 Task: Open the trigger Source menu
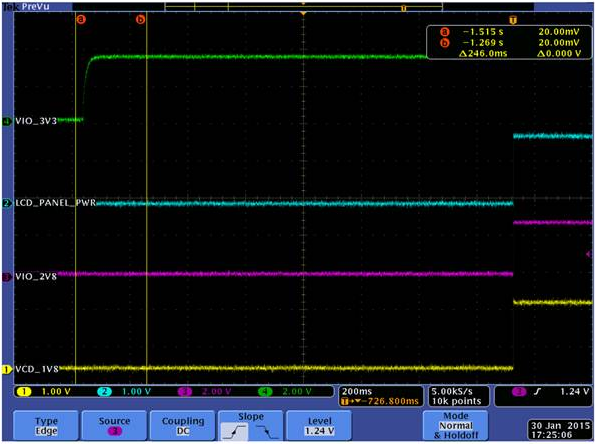[x=114, y=426]
